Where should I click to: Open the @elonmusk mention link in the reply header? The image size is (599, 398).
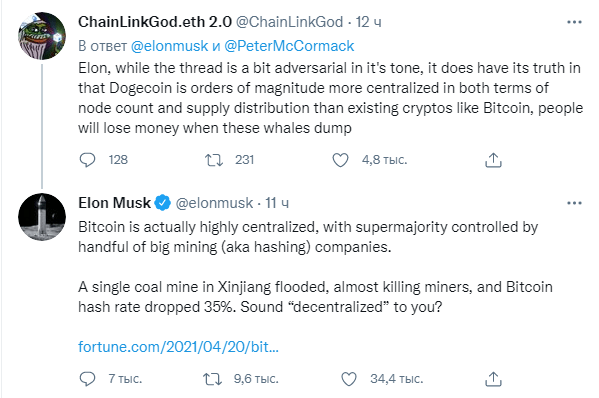(169, 46)
